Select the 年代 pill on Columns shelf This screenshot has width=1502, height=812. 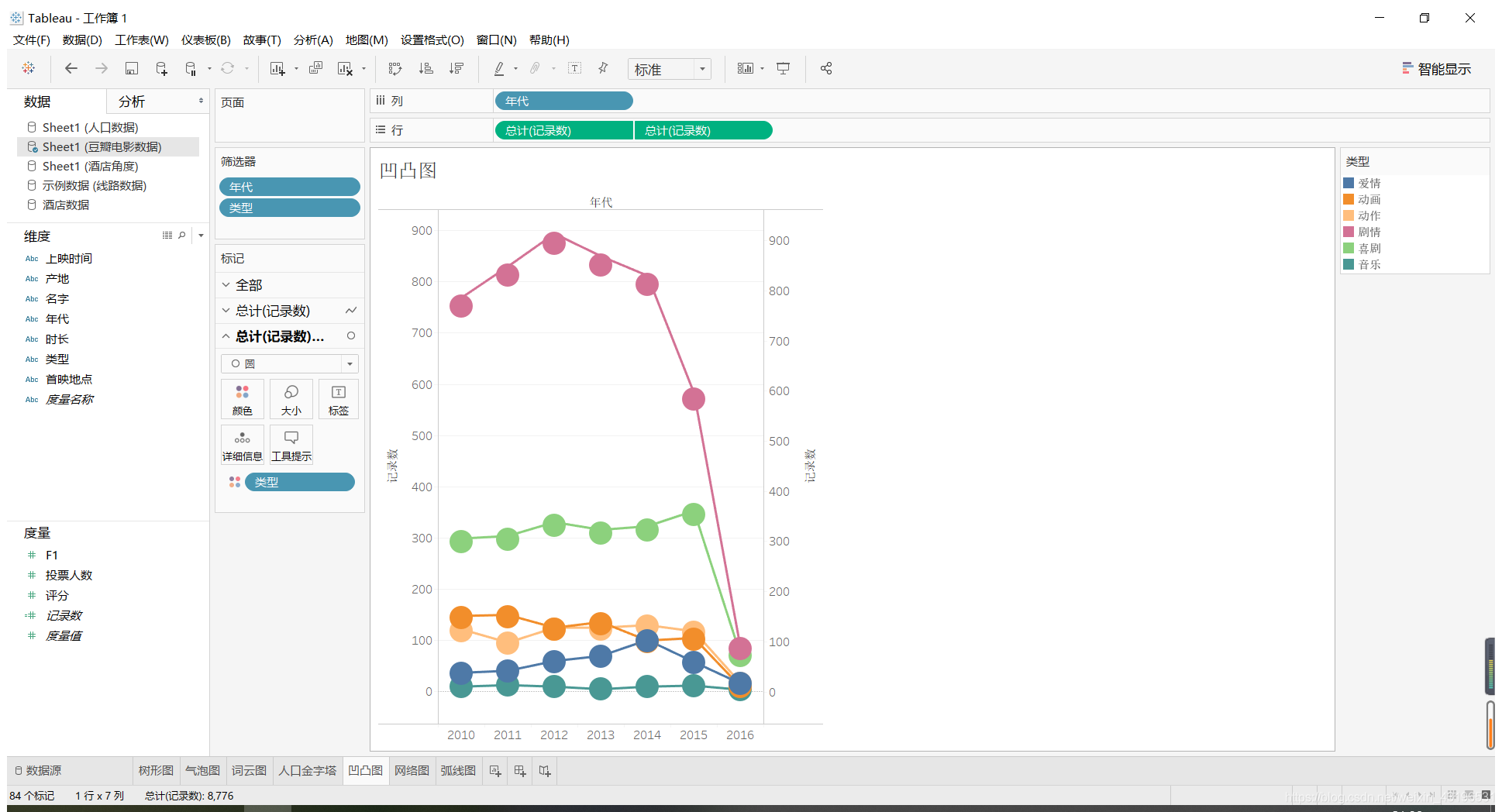tap(563, 101)
